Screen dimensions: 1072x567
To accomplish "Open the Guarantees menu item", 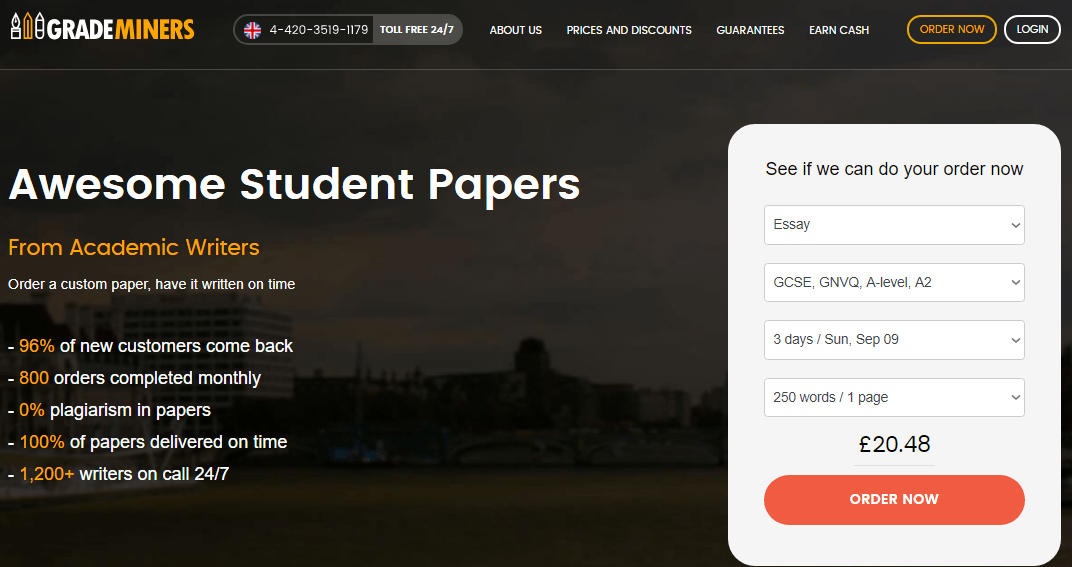I will tap(750, 30).
